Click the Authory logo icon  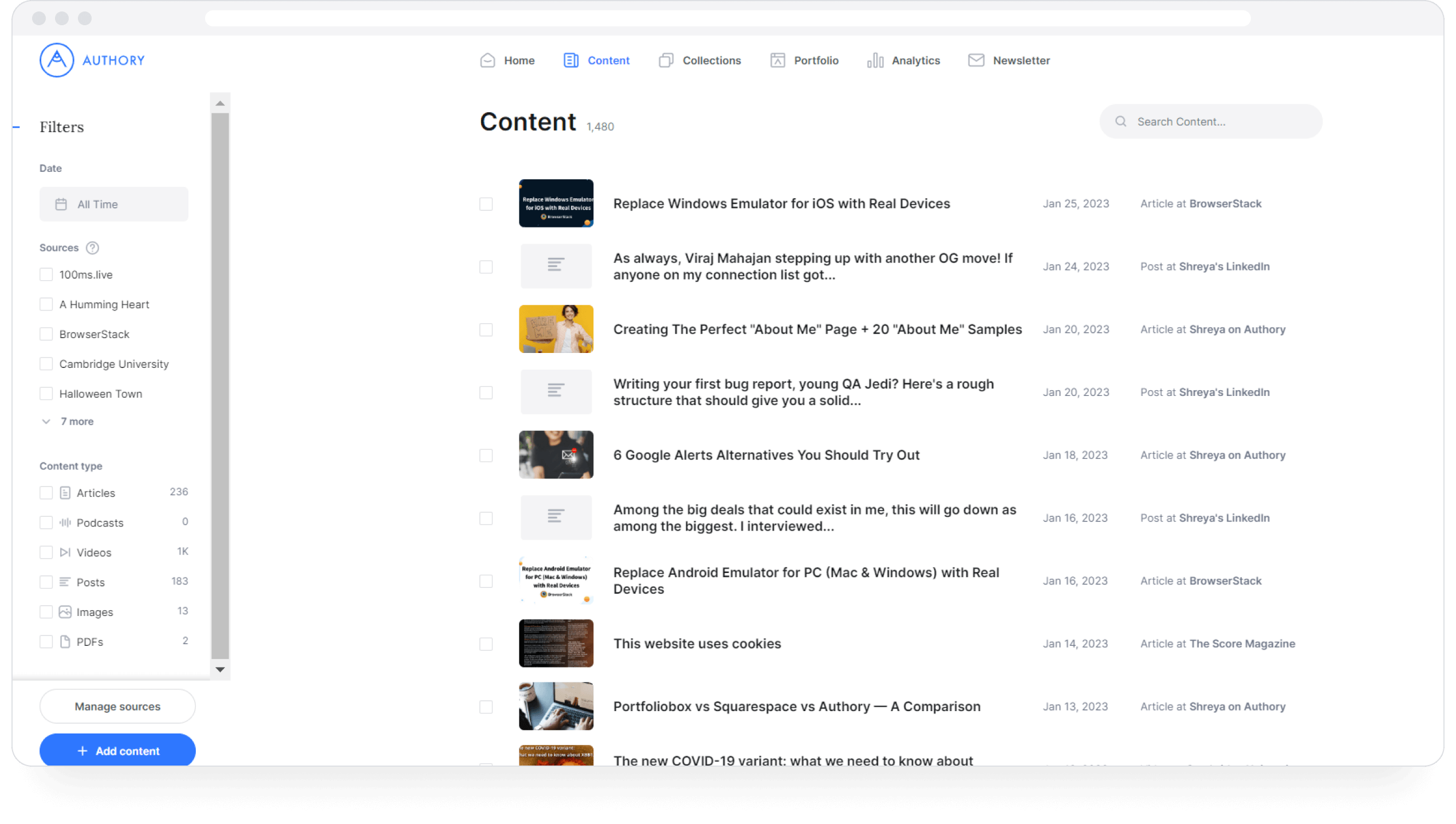56,60
